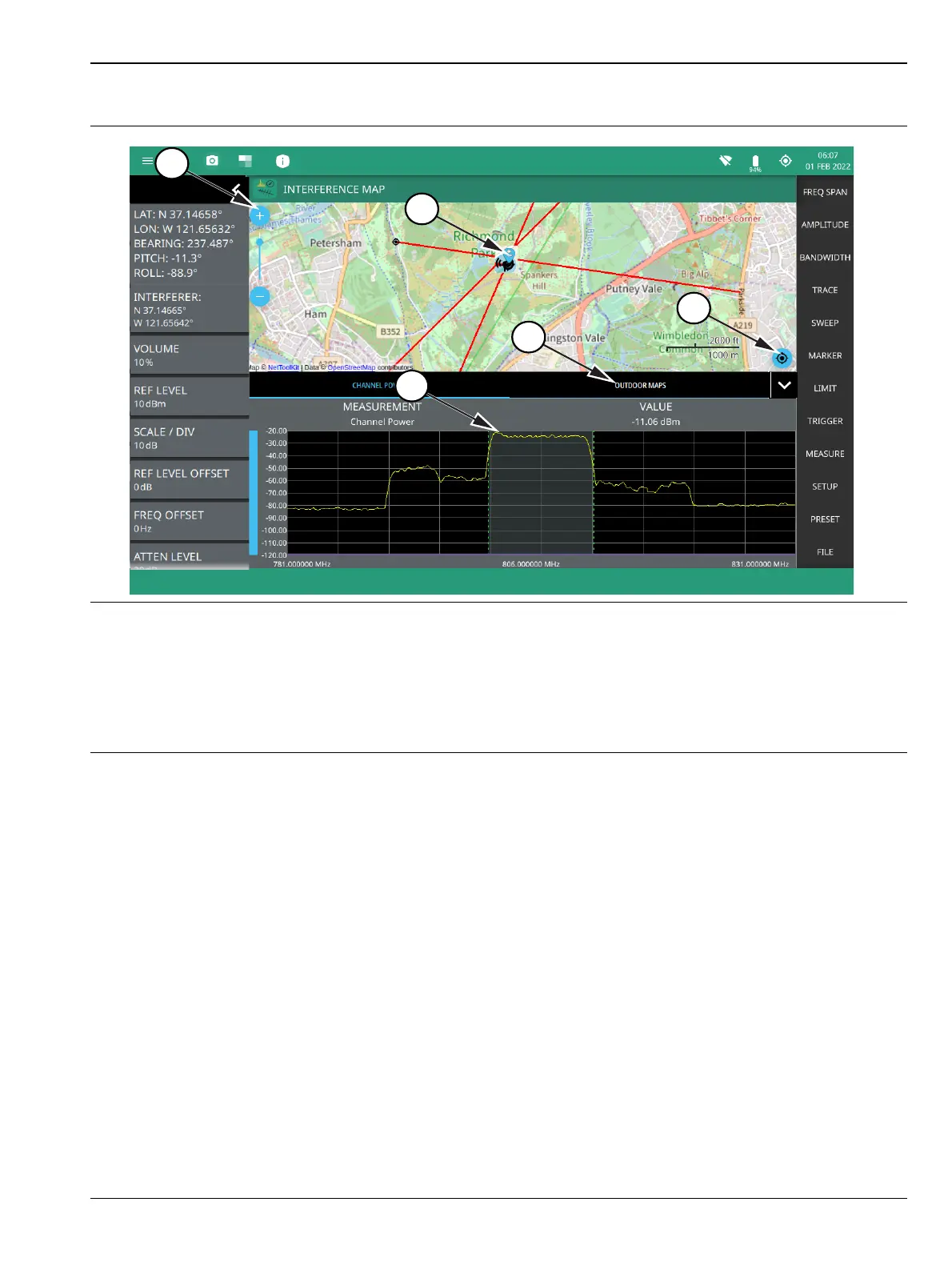Click the BEARING 237.487° readout
The width and height of the screenshot is (952, 1266).
[x=183, y=243]
